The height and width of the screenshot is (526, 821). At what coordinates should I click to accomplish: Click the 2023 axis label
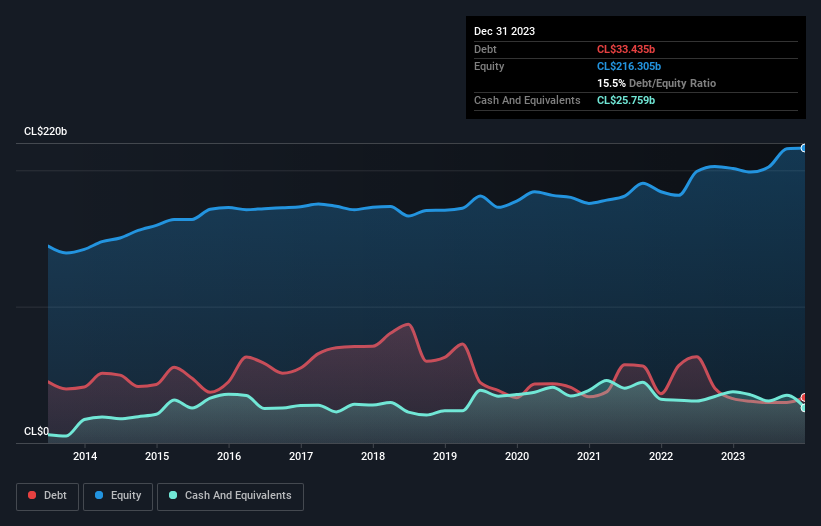[733, 456]
